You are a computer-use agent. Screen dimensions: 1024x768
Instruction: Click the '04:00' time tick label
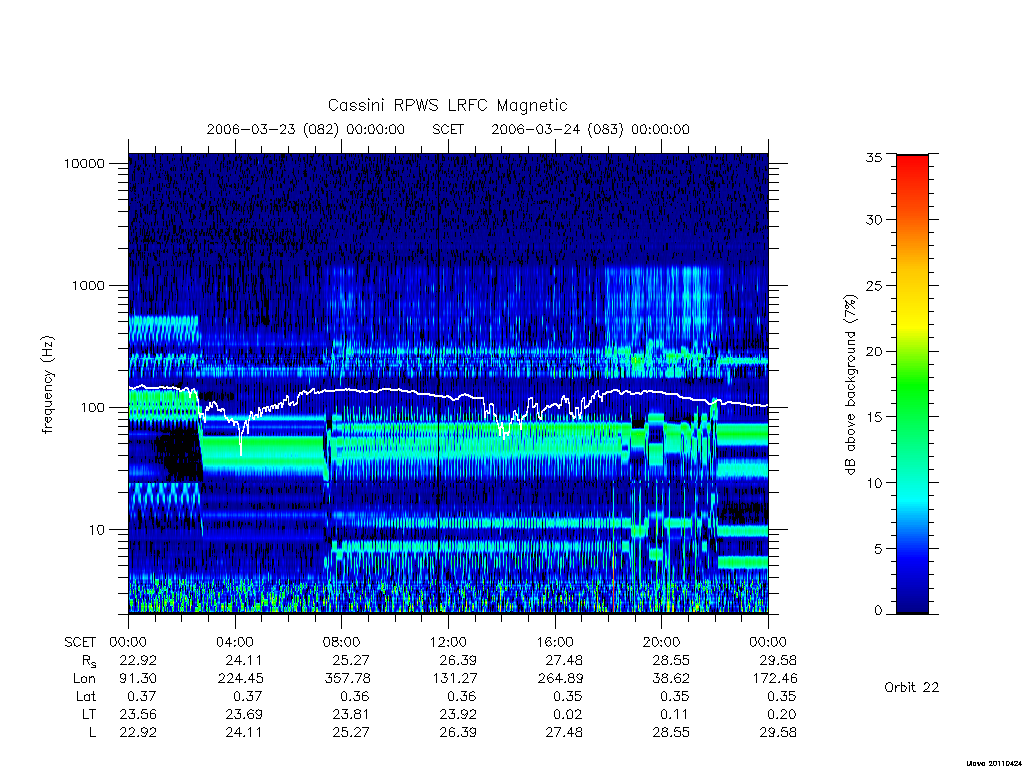[235, 642]
